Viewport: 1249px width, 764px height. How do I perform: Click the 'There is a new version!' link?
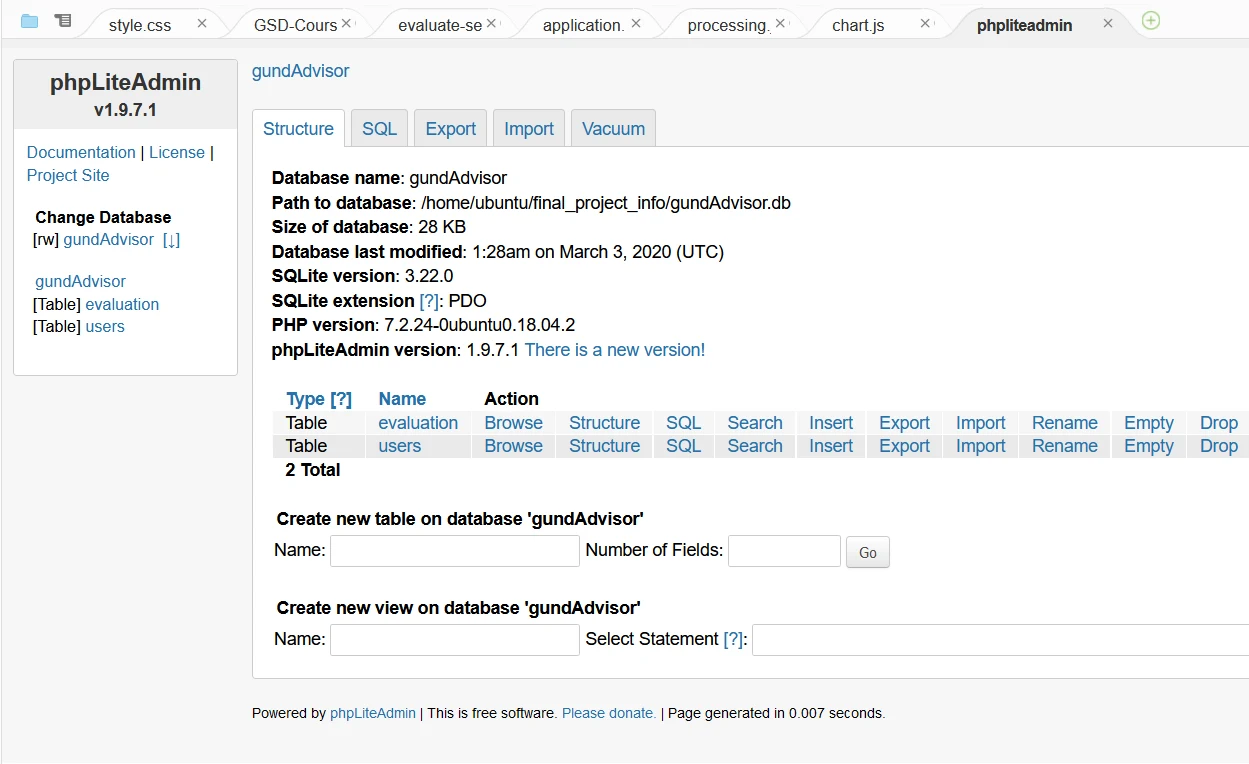pos(615,350)
